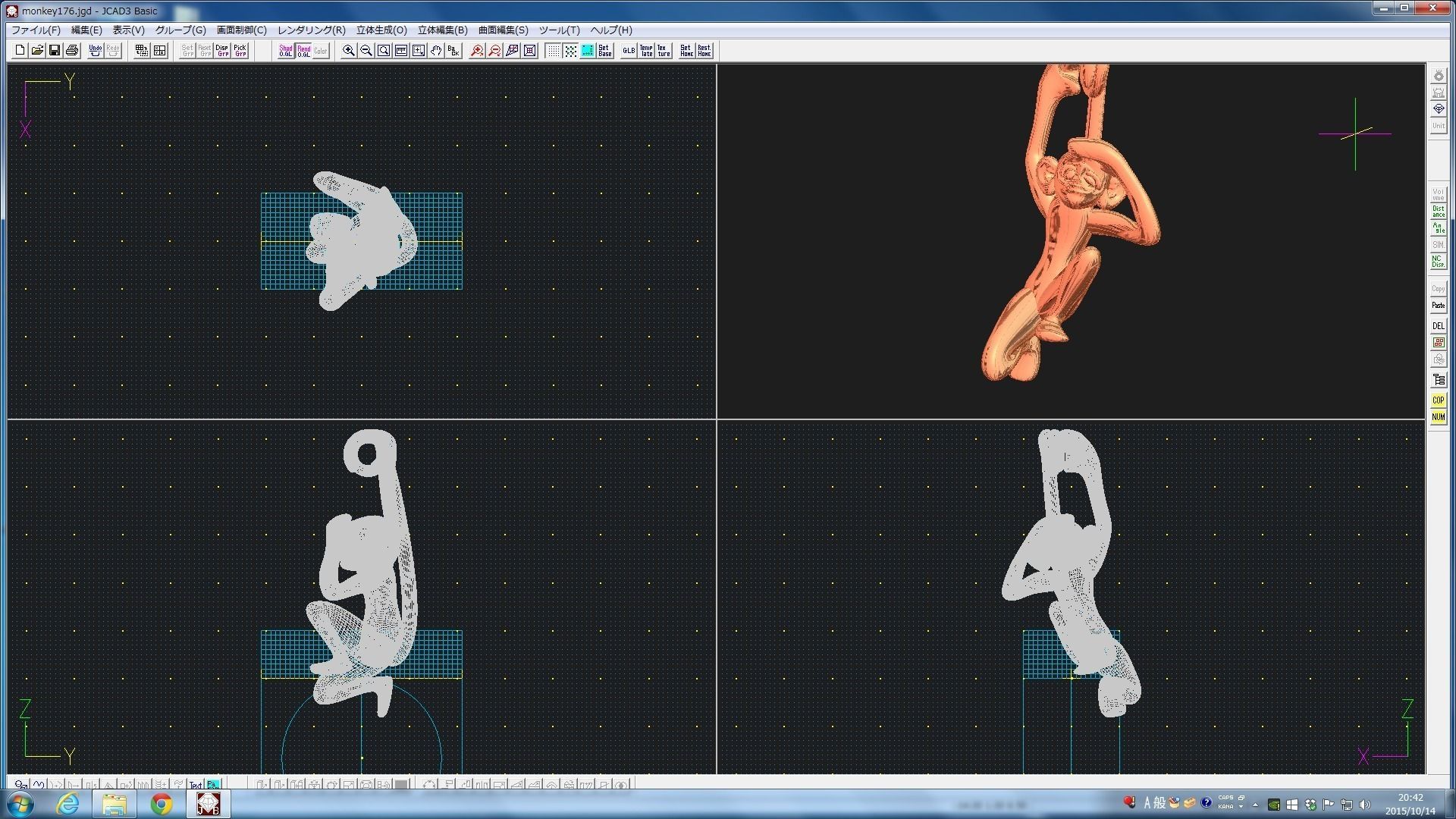Click the Shad O.GL shading icon
1456x819 pixels.
pos(286,51)
